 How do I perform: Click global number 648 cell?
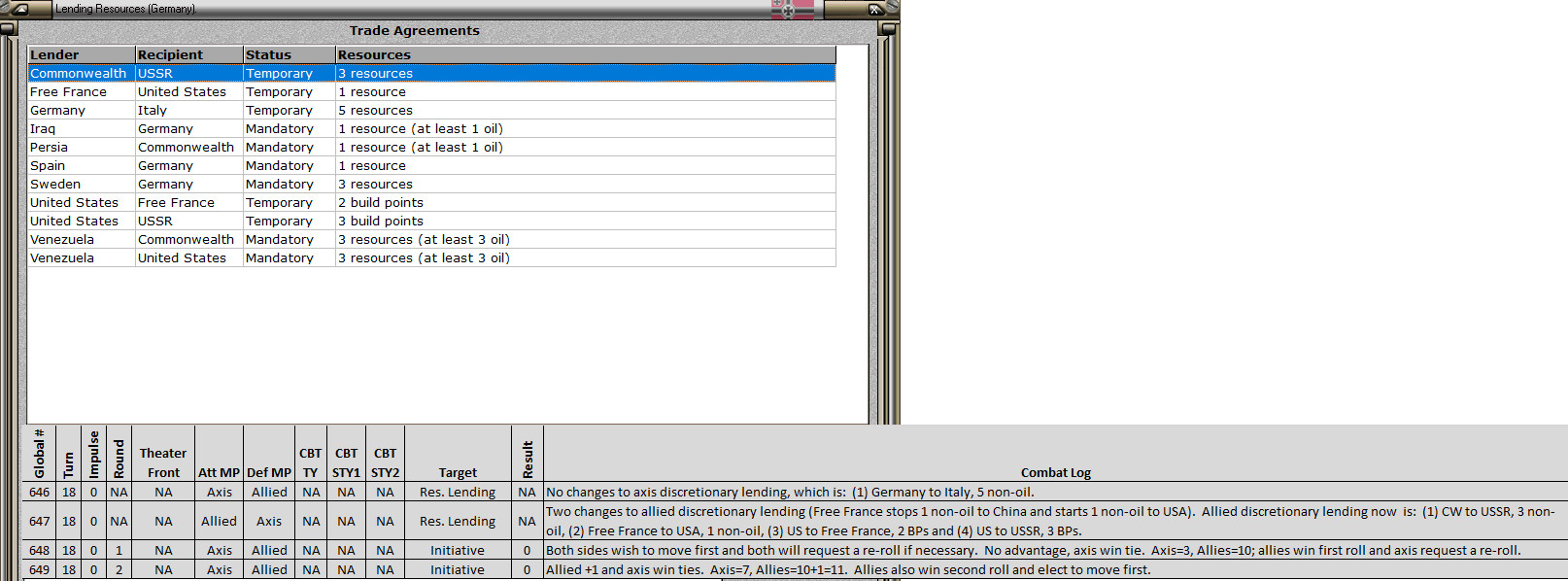39,550
